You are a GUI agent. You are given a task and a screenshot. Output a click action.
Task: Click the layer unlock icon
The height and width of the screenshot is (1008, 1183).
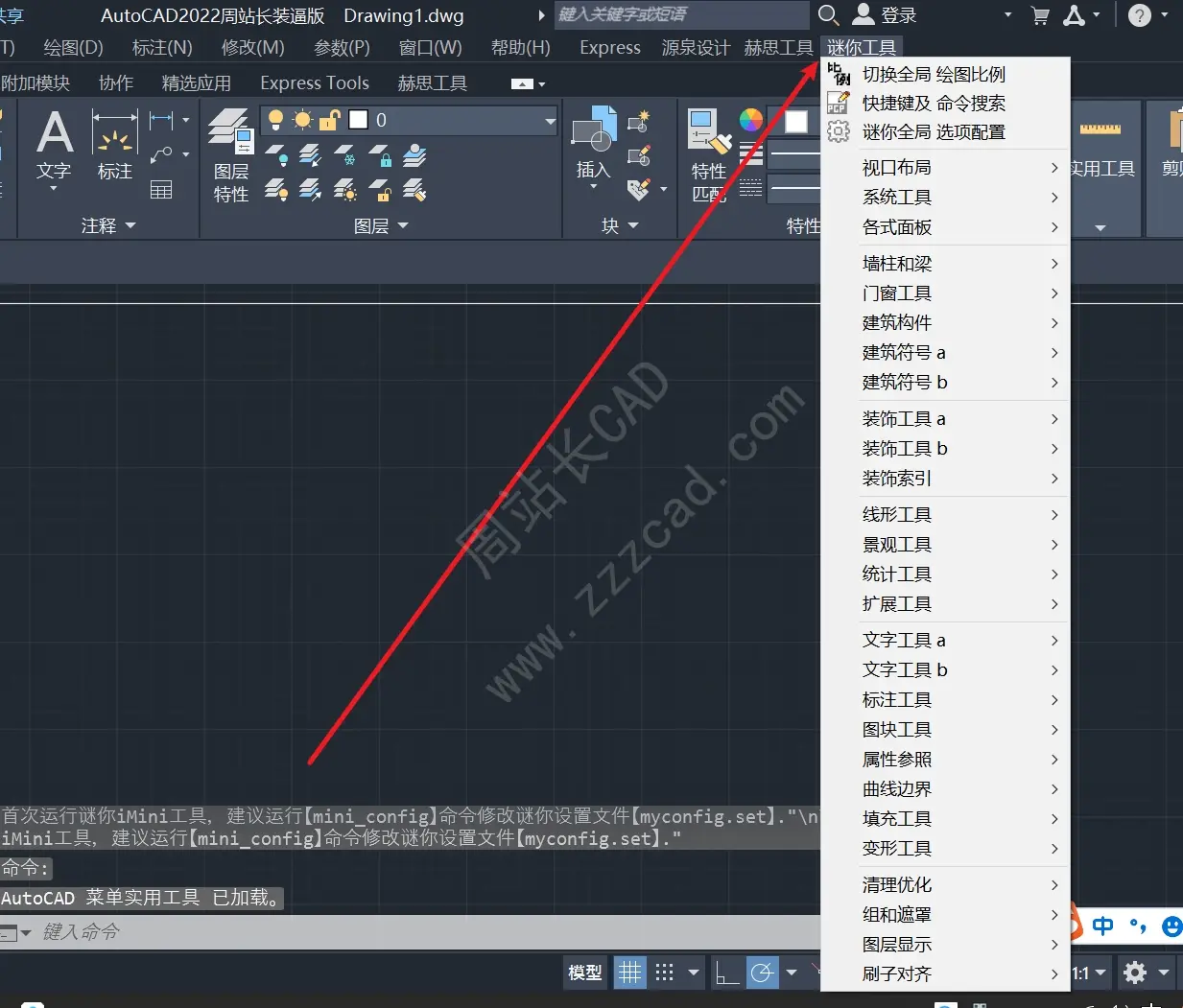click(x=380, y=190)
